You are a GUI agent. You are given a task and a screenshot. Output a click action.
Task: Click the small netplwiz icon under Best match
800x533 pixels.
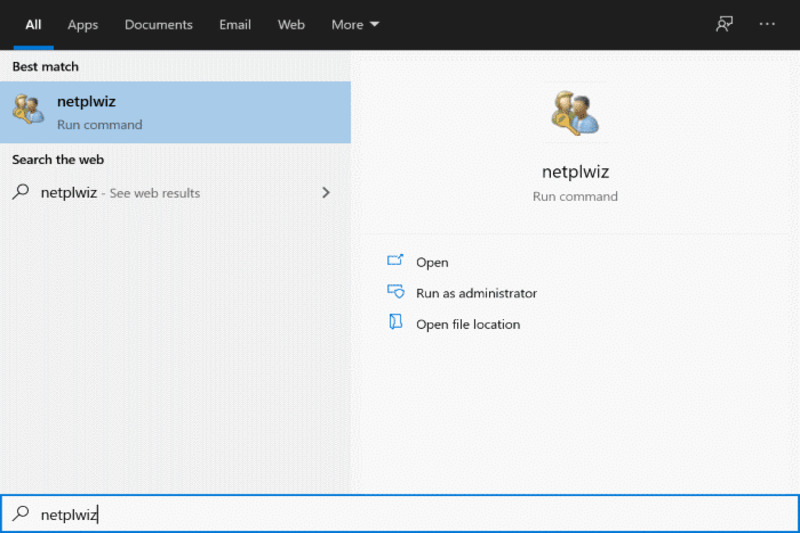pyautogui.click(x=27, y=110)
